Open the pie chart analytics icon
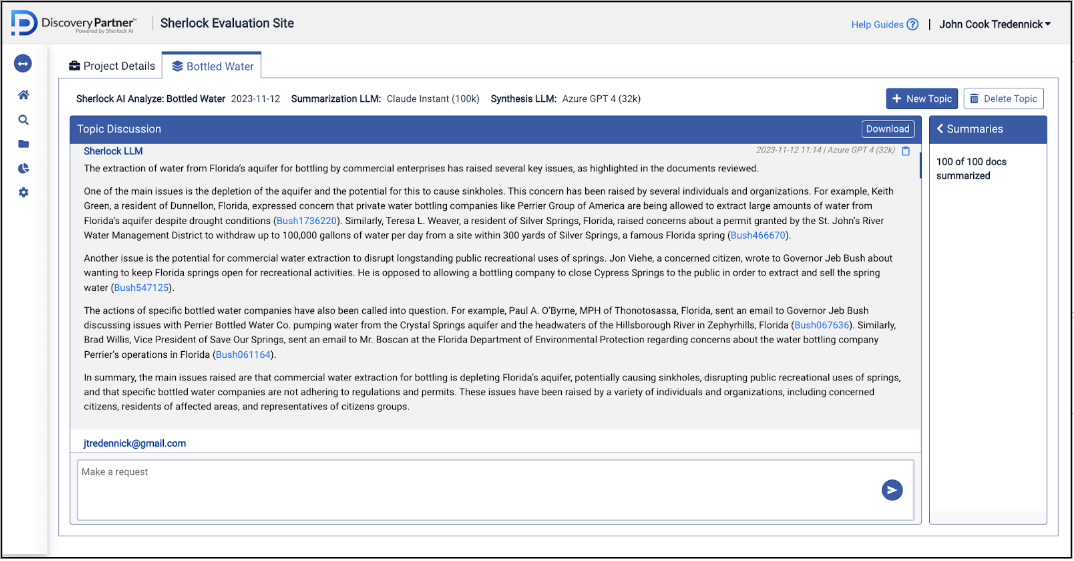1074x561 pixels. point(23,168)
